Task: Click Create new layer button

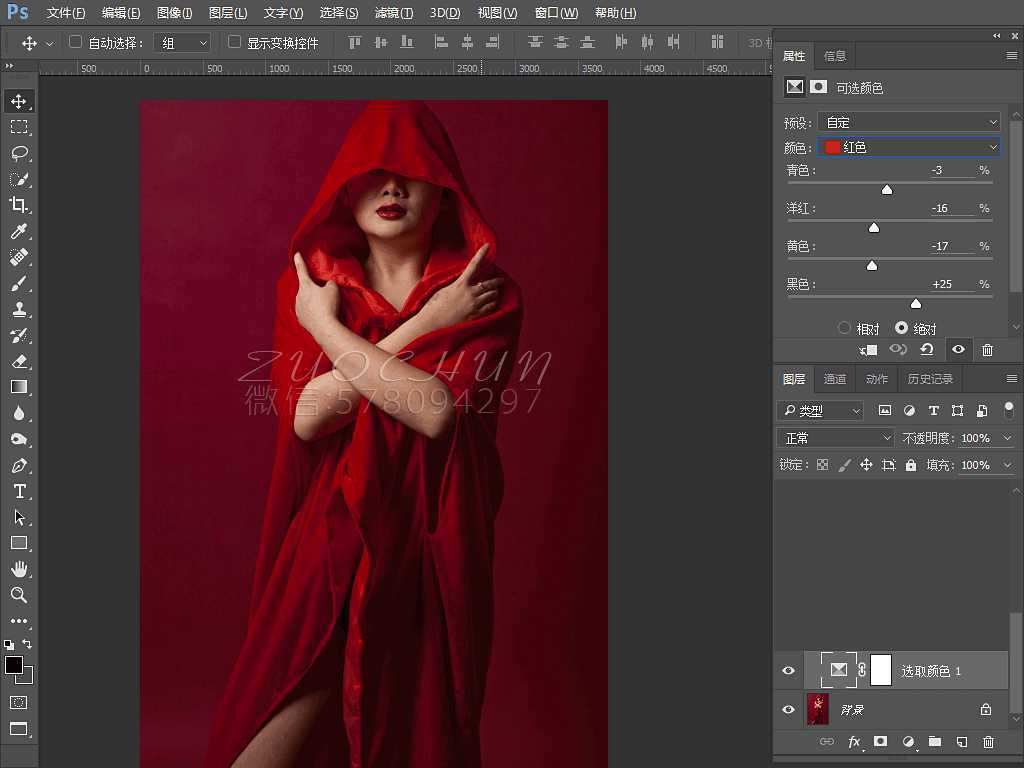Action: [961, 742]
